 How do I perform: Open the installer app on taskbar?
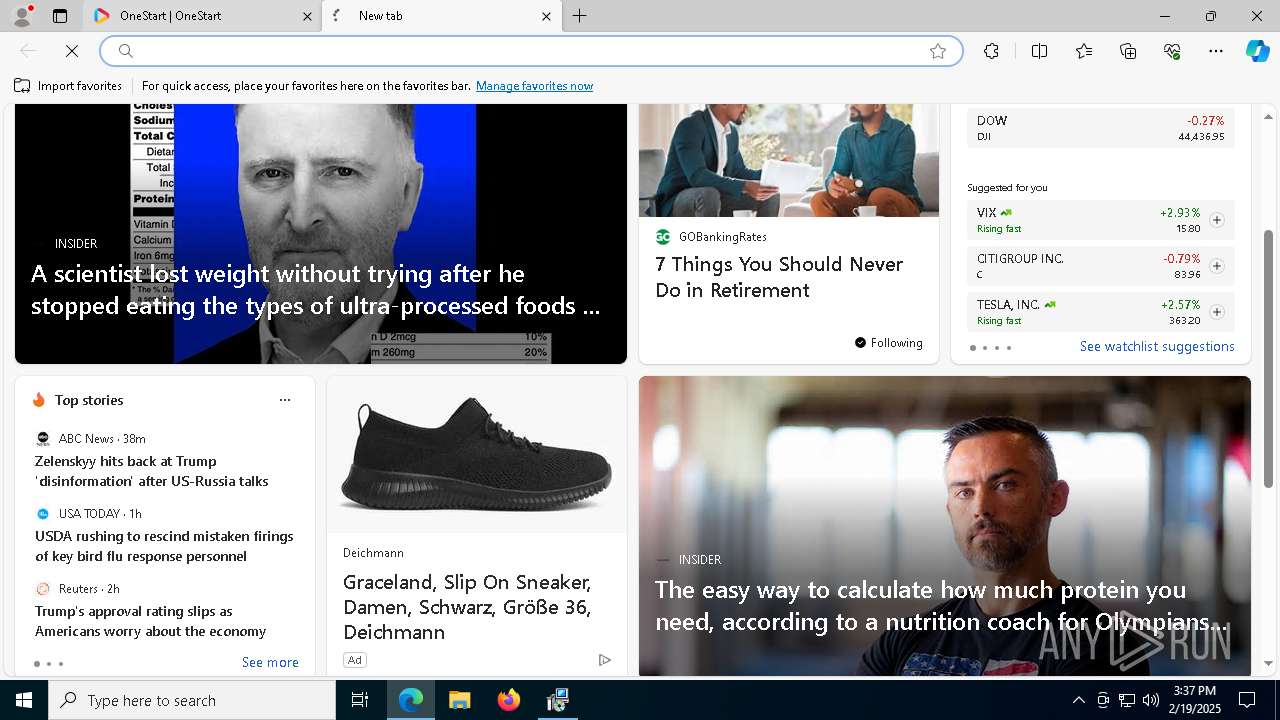[557, 700]
